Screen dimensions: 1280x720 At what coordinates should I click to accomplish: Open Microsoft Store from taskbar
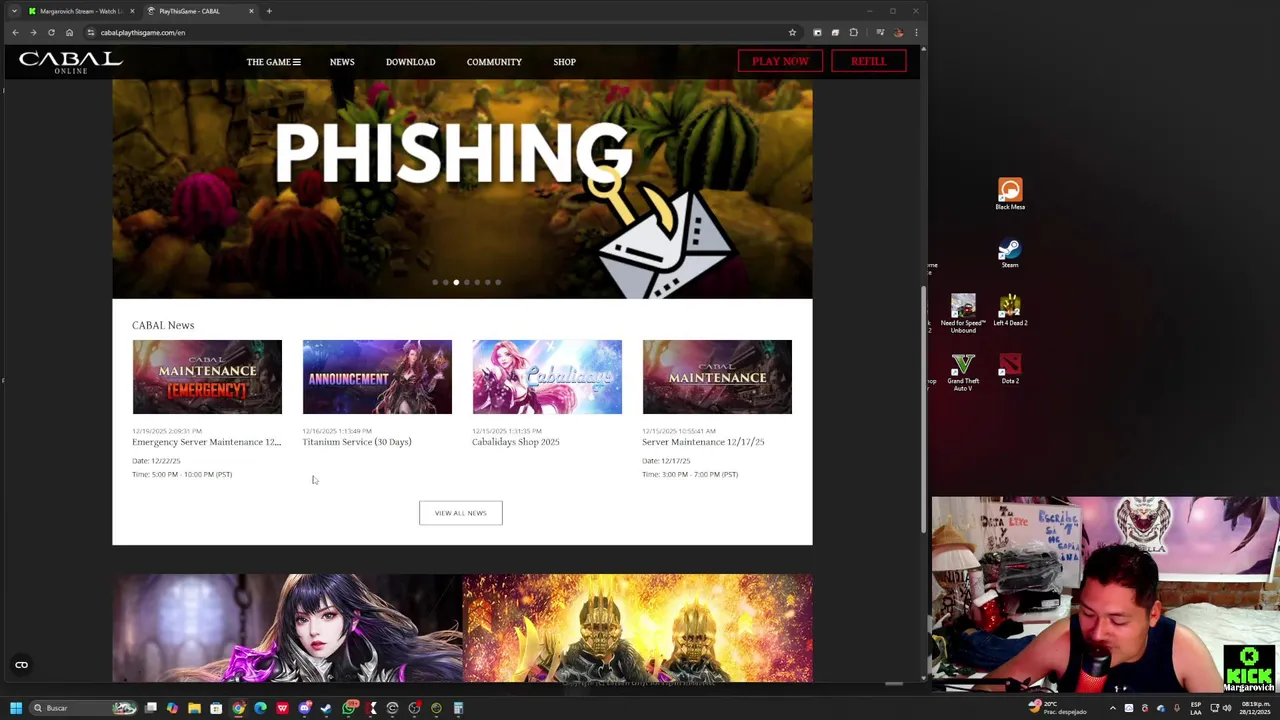click(216, 708)
